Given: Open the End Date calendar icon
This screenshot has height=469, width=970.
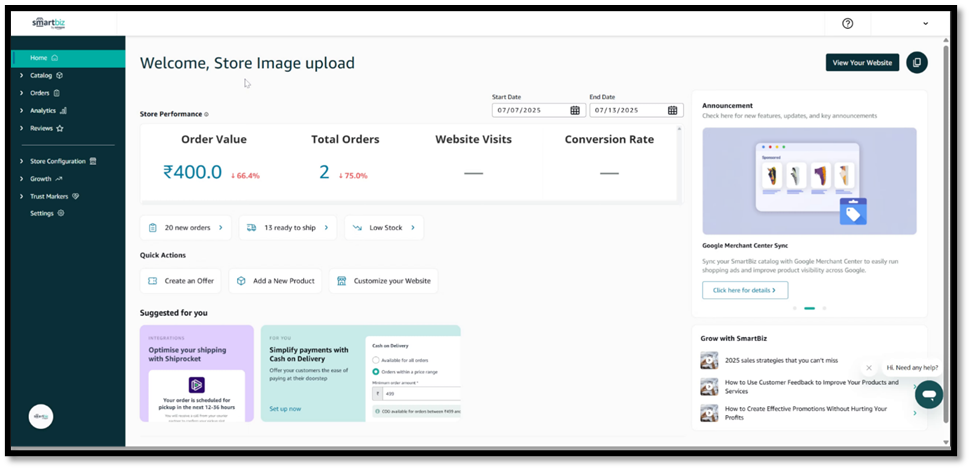Looking at the screenshot, I should click(672, 111).
